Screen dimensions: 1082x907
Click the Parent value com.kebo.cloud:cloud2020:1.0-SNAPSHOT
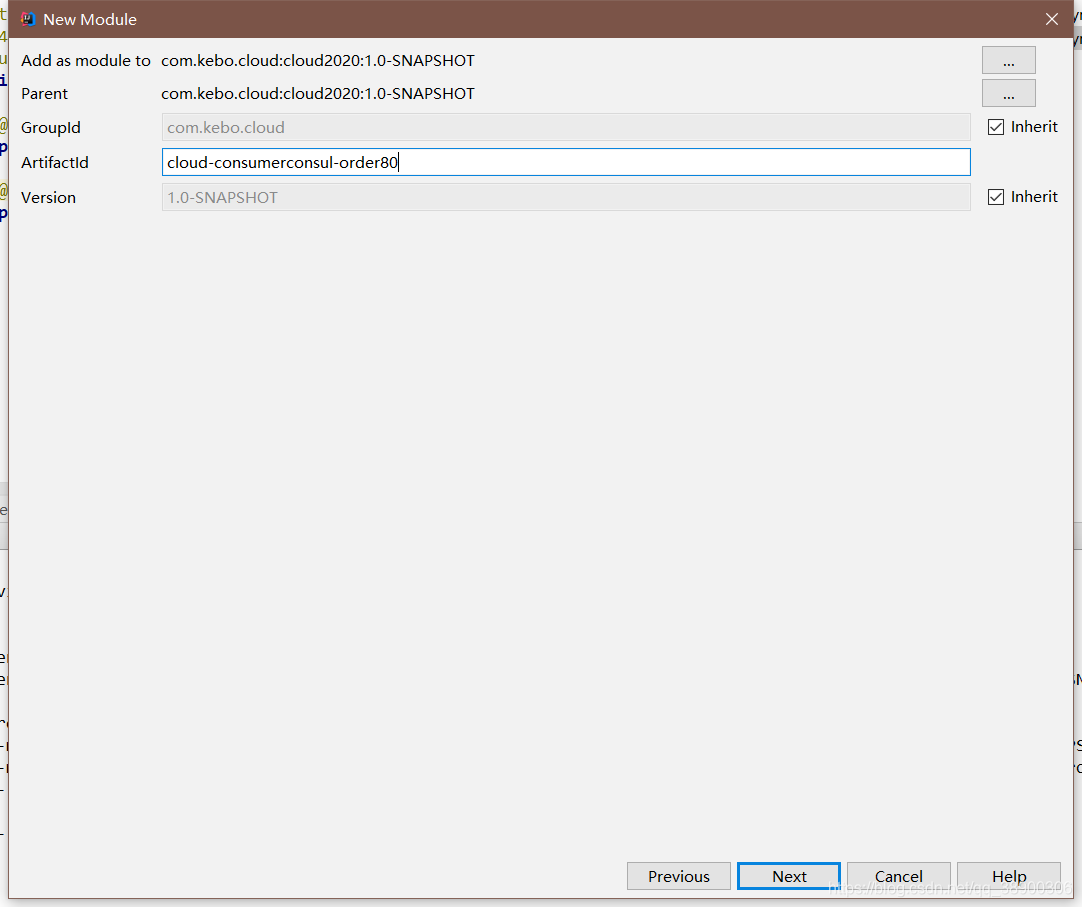click(x=317, y=93)
